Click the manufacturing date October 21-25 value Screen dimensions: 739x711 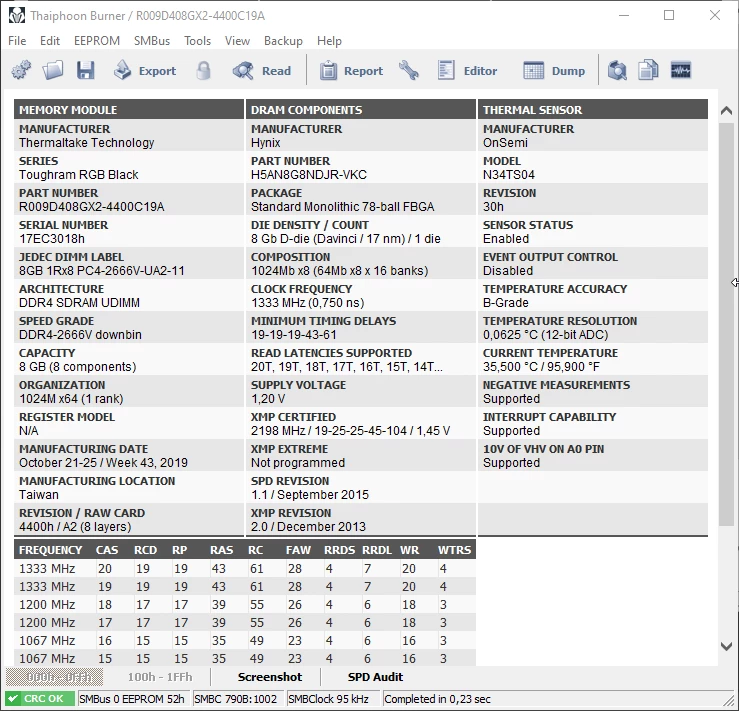click(x=103, y=463)
